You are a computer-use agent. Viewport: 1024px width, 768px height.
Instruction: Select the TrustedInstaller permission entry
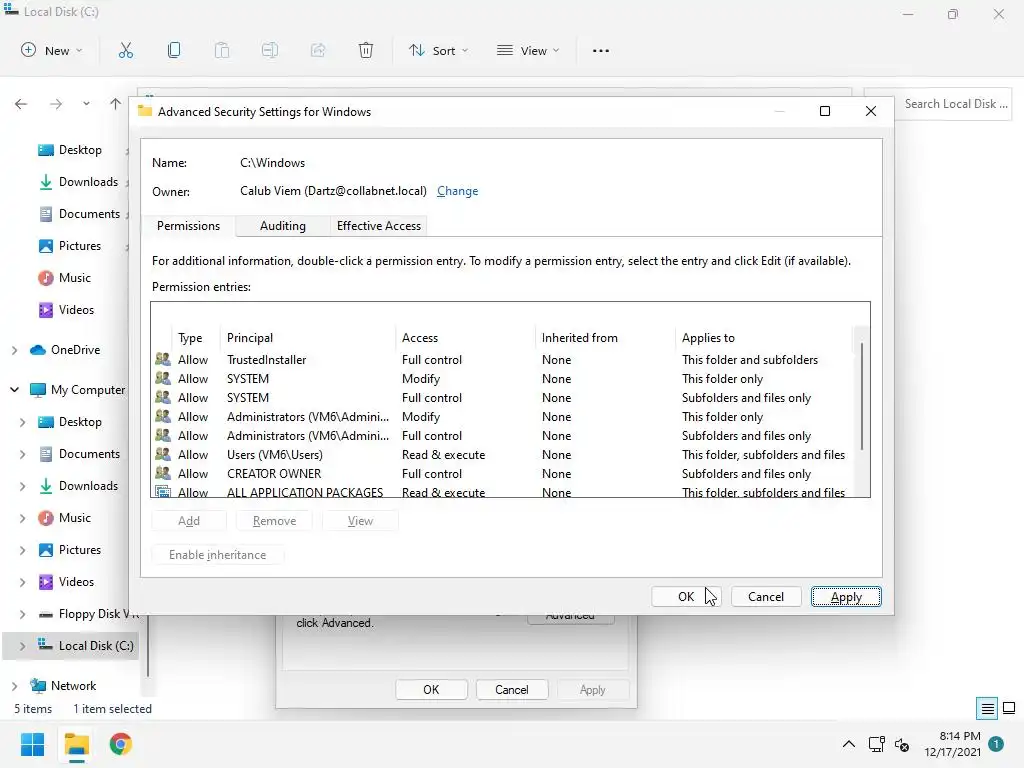[x=502, y=360]
